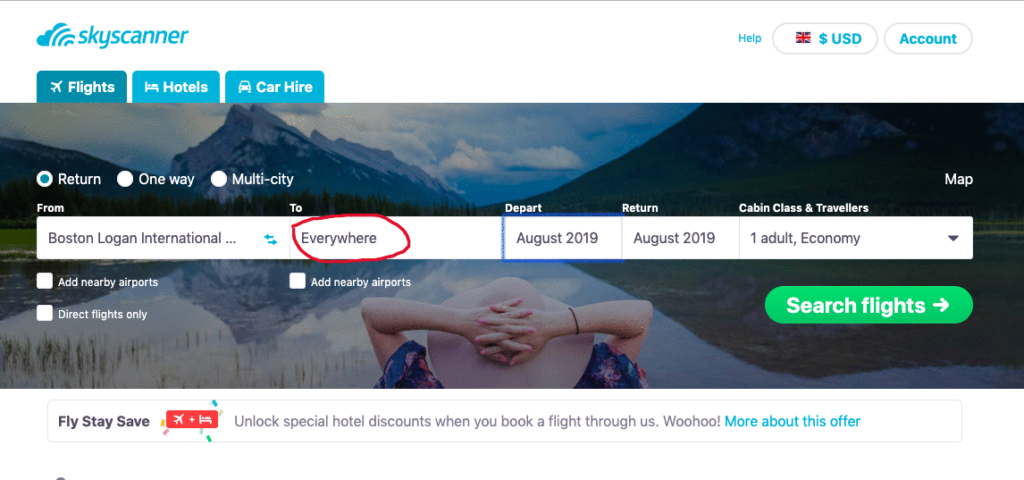This screenshot has width=1024, height=480.
Task: Check the Direct flights only box
Action: click(45, 313)
